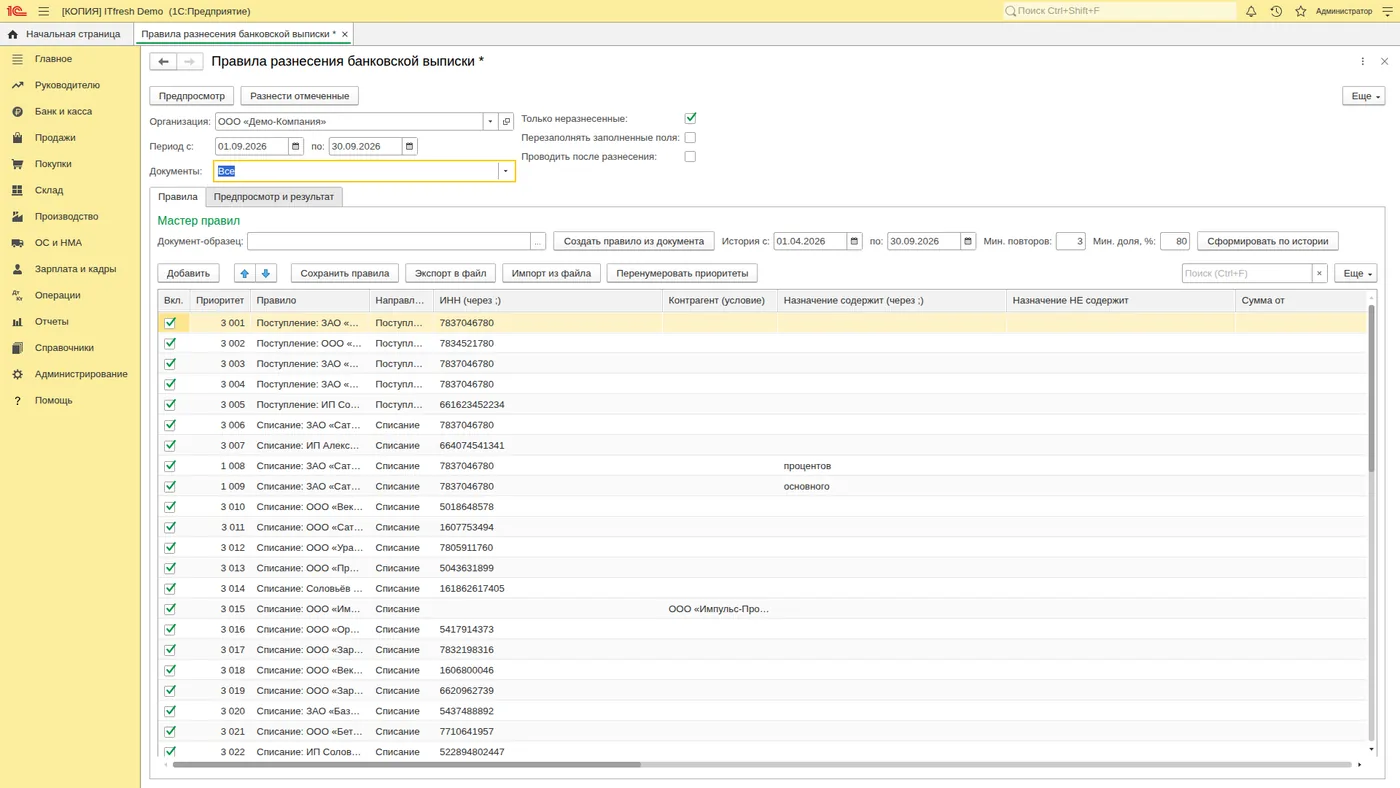1400x788 pixels.
Task: Enable Перезаполнять заполненные поля checkbox
Action: coord(690,137)
